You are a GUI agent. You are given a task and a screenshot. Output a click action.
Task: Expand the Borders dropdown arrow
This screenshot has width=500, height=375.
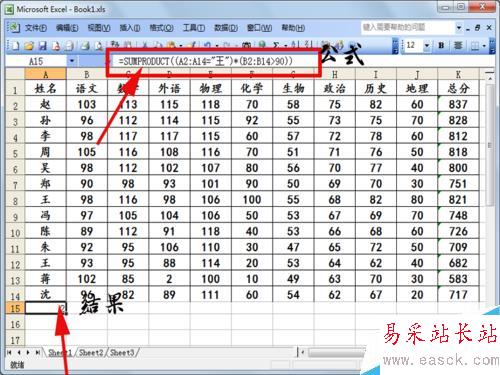pyautogui.click(x=484, y=46)
